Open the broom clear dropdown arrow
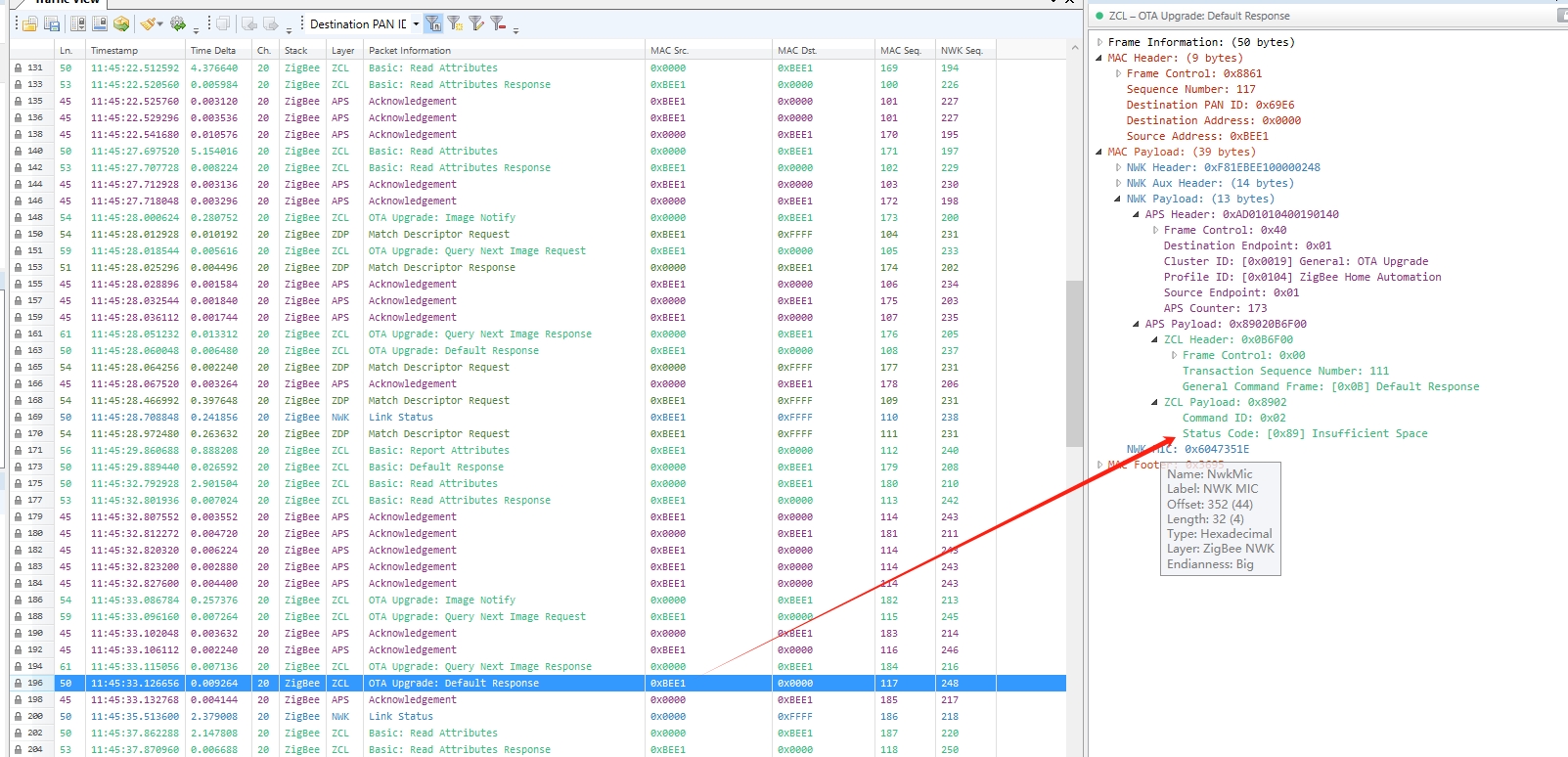 [159, 23]
